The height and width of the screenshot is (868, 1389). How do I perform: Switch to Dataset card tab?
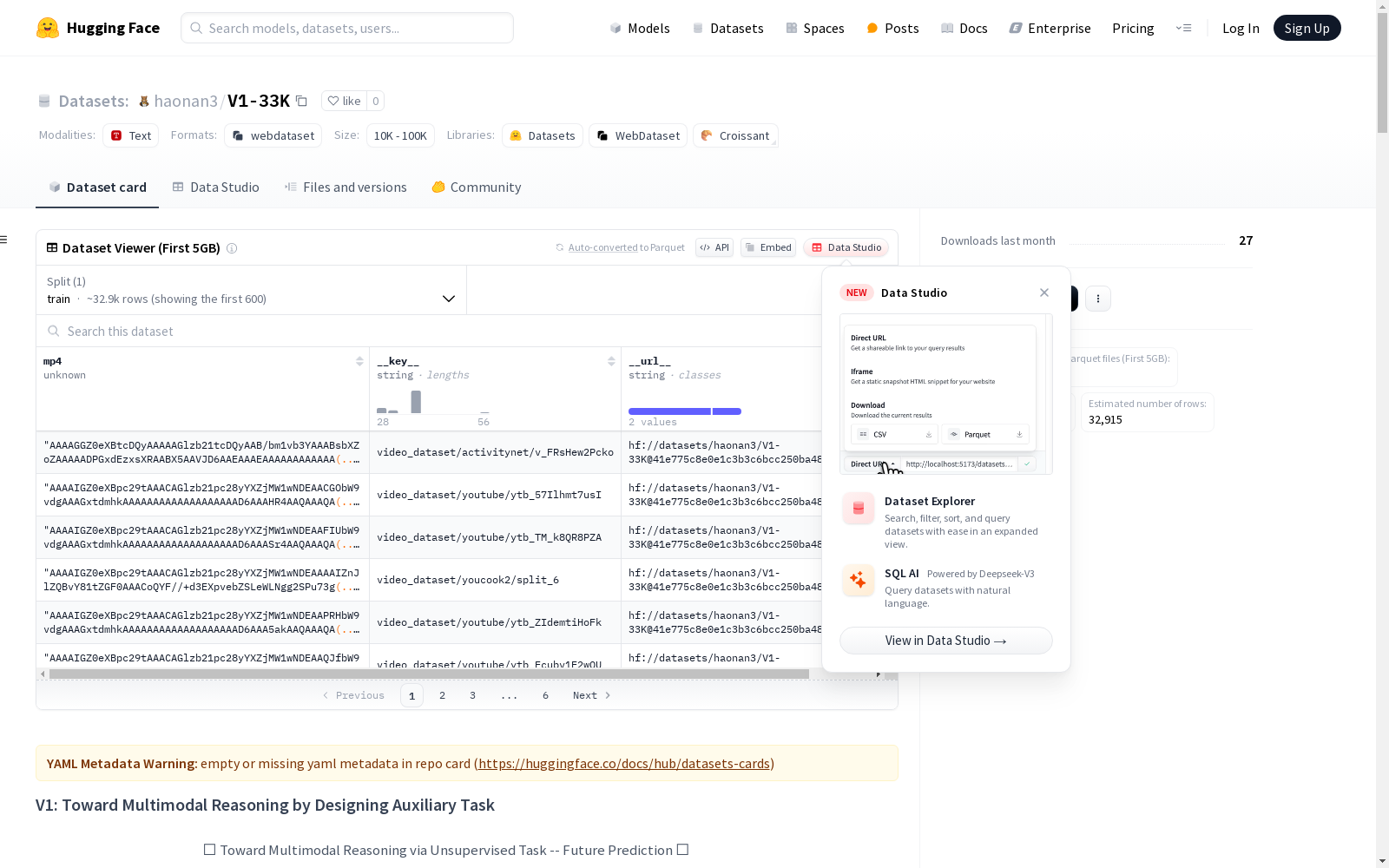coord(97,187)
